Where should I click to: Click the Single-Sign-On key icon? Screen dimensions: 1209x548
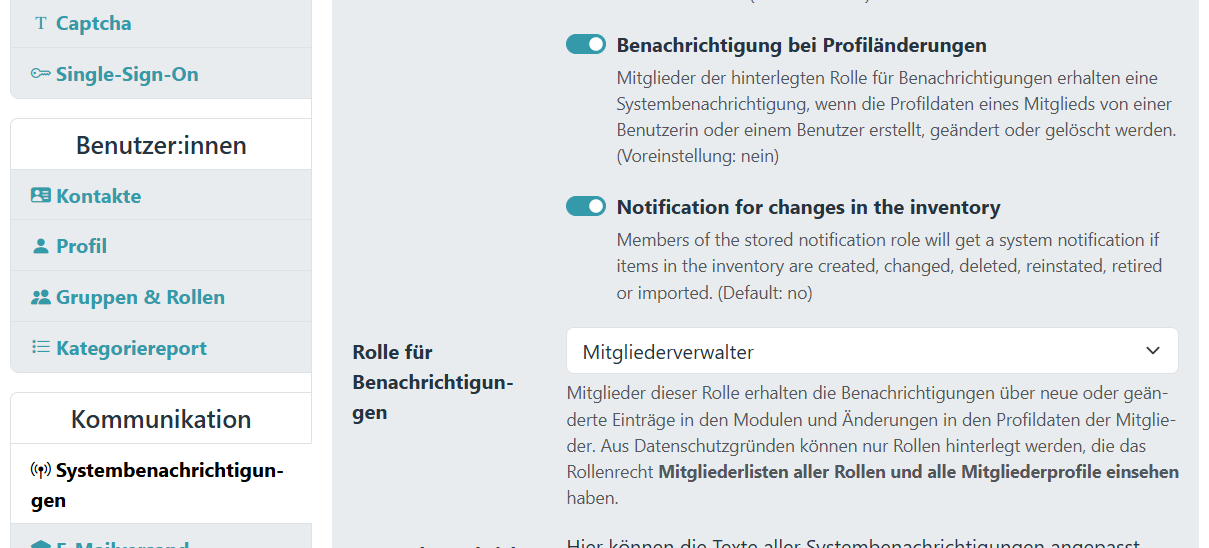point(40,74)
